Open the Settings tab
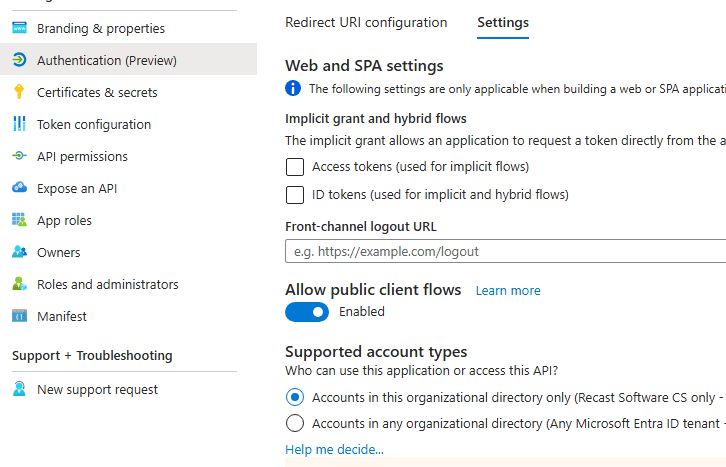Image resolution: width=726 pixels, height=467 pixels. pyautogui.click(x=503, y=22)
